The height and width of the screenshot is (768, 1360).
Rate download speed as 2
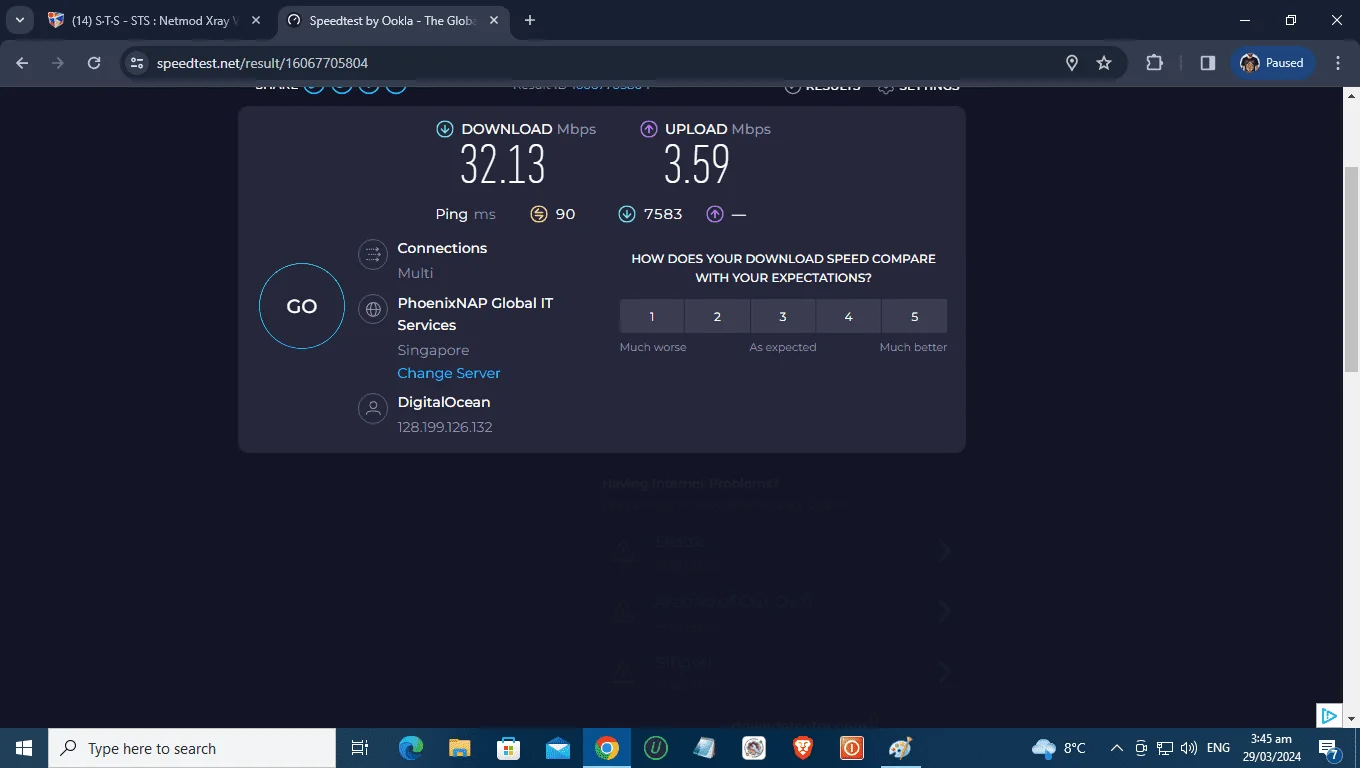(717, 316)
